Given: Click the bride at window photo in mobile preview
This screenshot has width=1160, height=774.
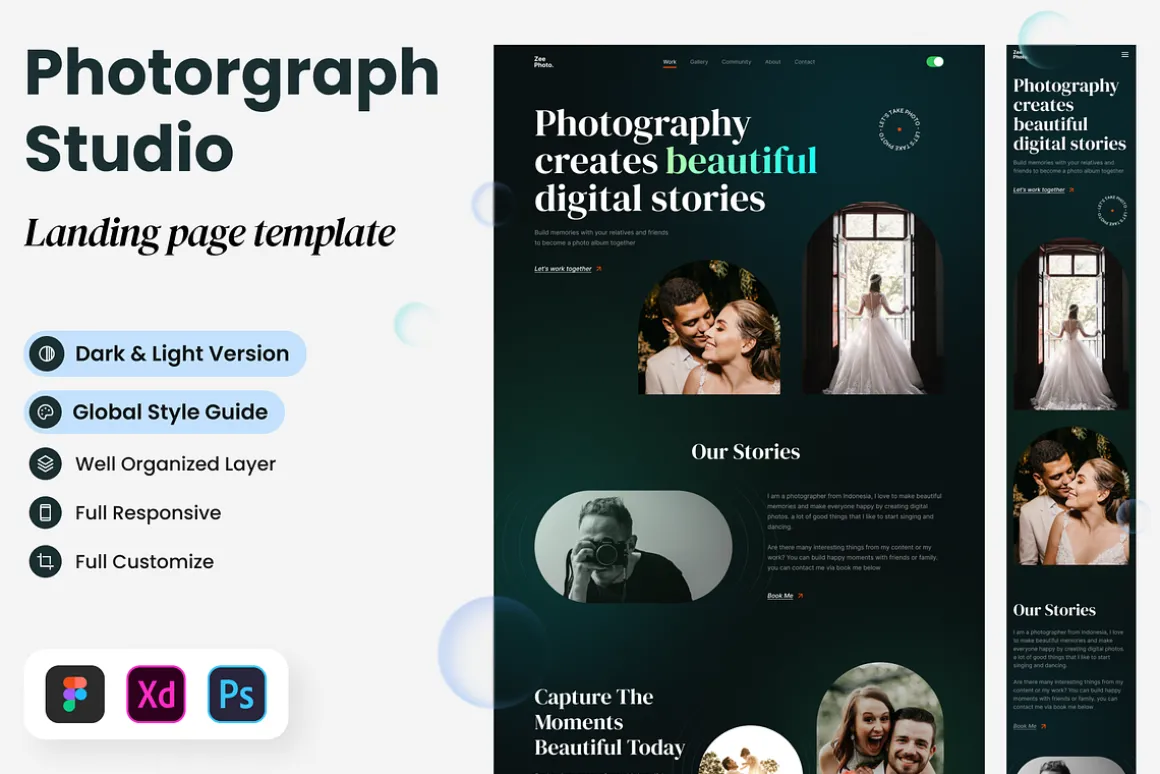Looking at the screenshot, I should tap(1070, 324).
